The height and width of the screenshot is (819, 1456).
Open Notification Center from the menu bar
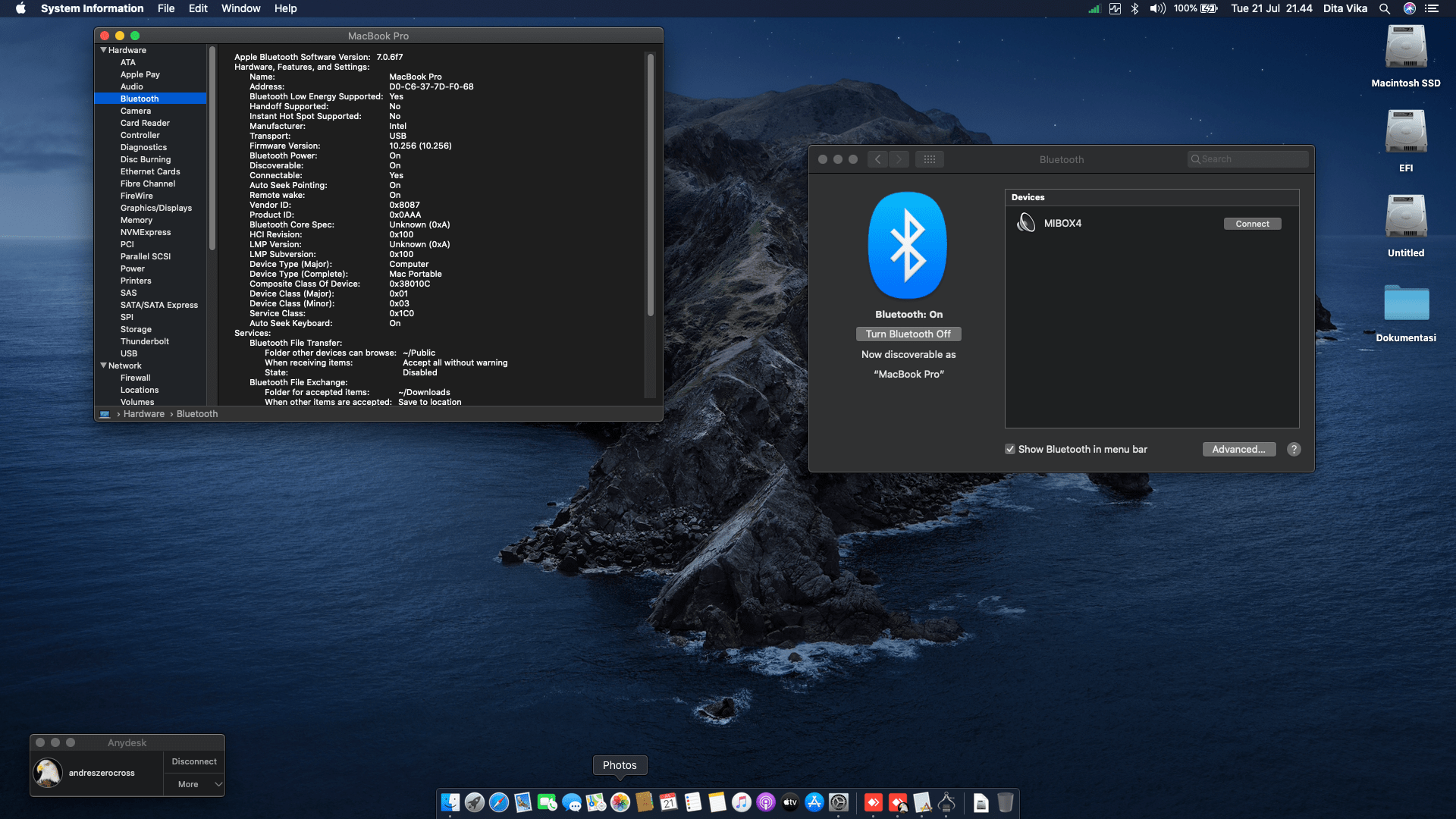(x=1432, y=8)
